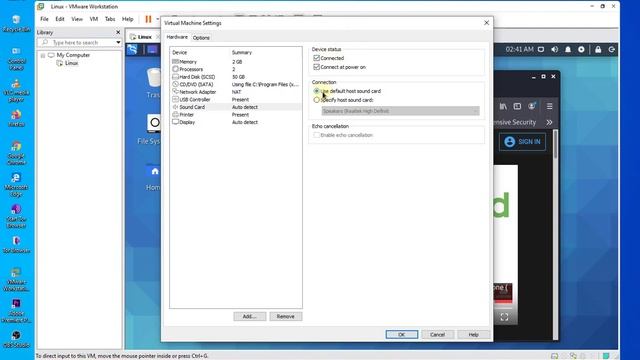Select Use default host sound card
This screenshot has height=360, width=640.
coord(316,91)
